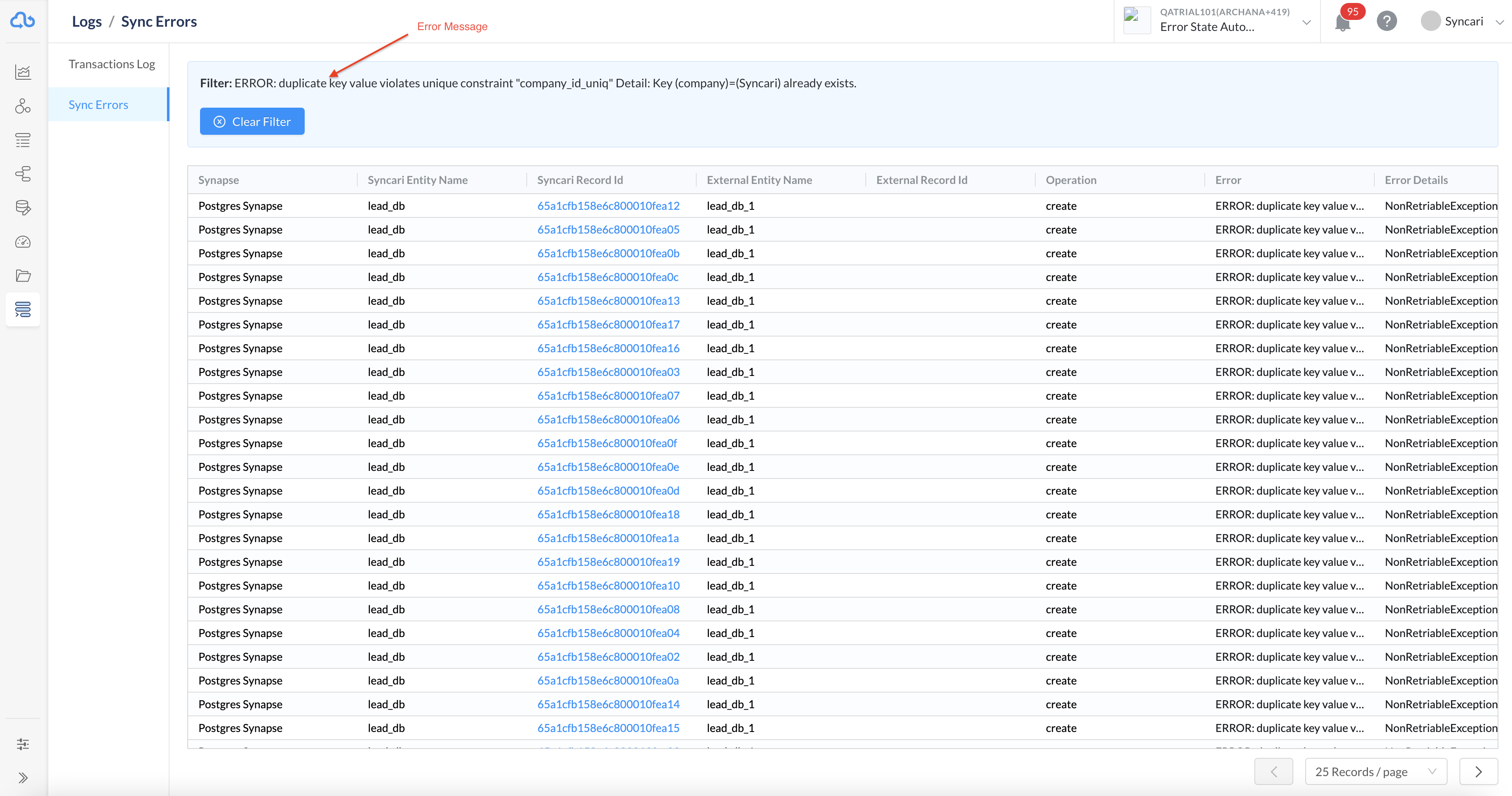The width and height of the screenshot is (1512, 796).
Task: Click the Clear Filter button
Action: tap(252, 122)
